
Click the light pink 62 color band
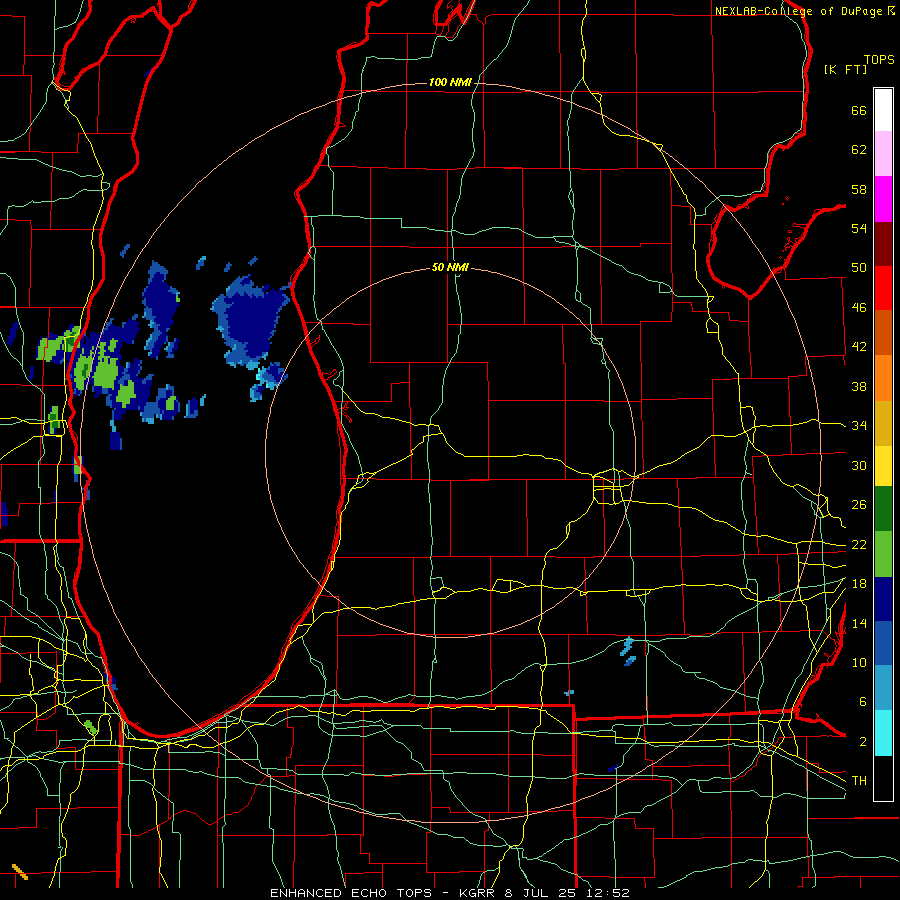(883, 154)
